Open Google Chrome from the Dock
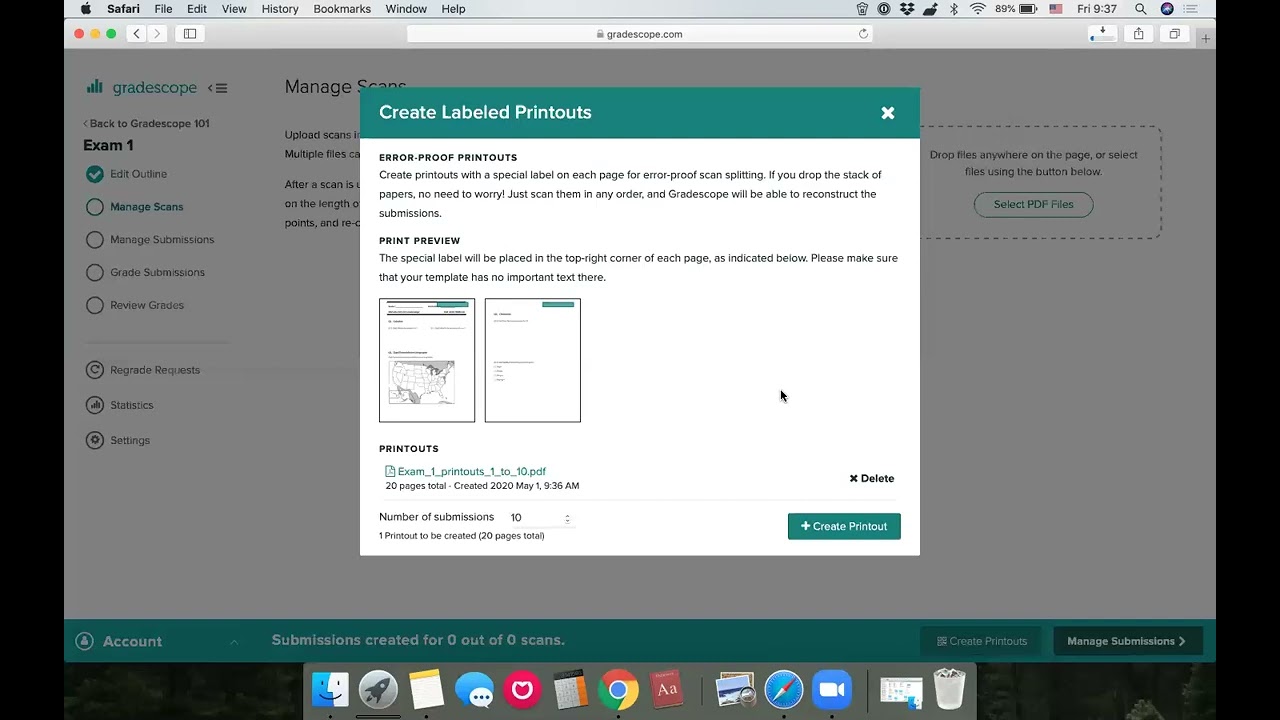The width and height of the screenshot is (1280, 720). 618,689
